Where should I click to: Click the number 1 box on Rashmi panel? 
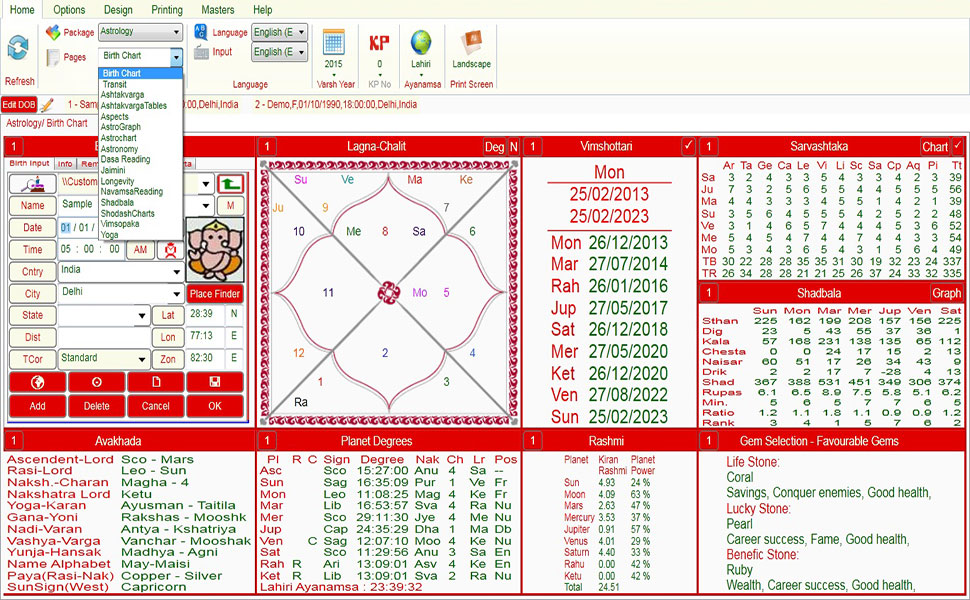(533, 441)
